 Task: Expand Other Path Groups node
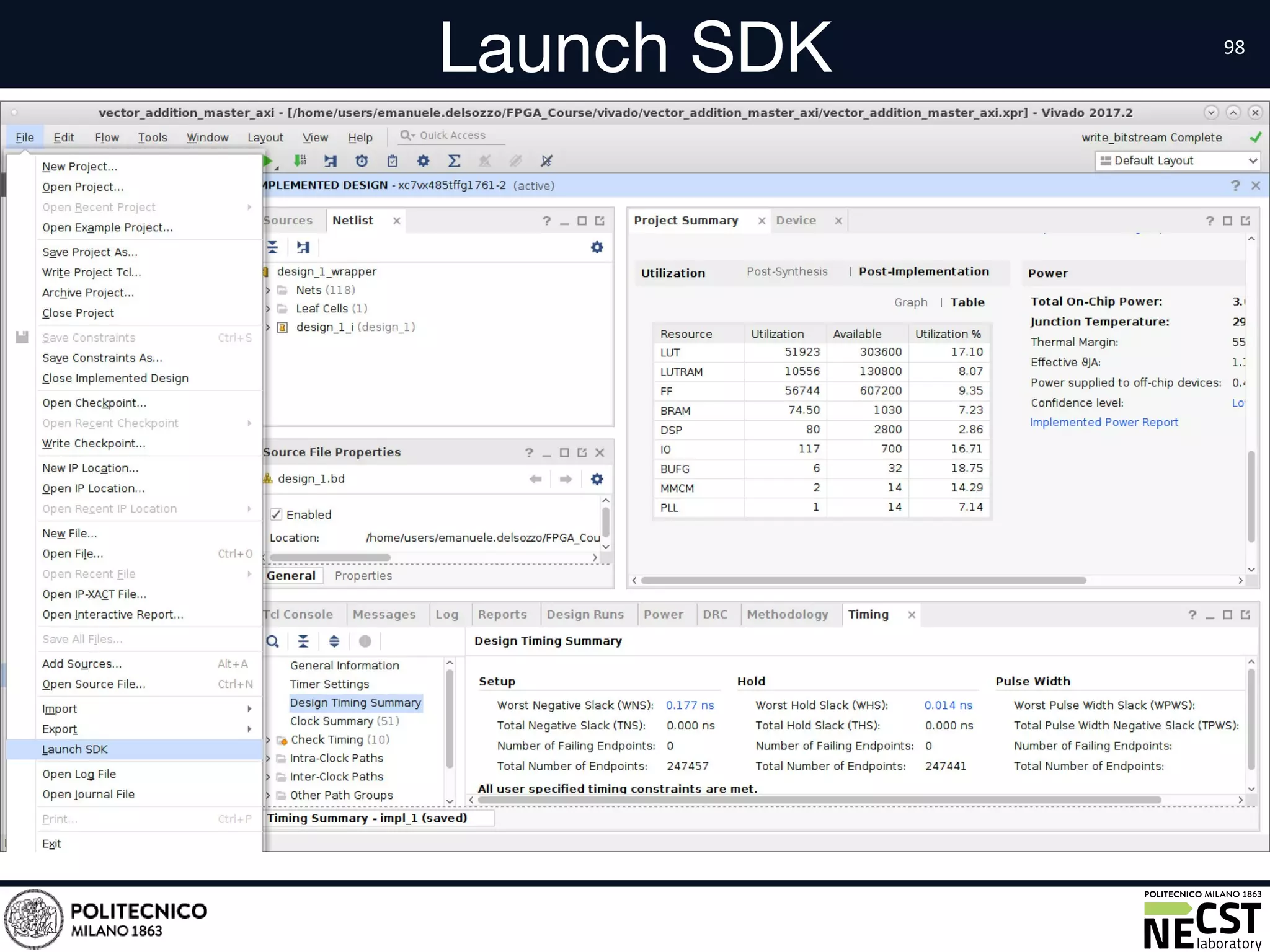pos(268,795)
